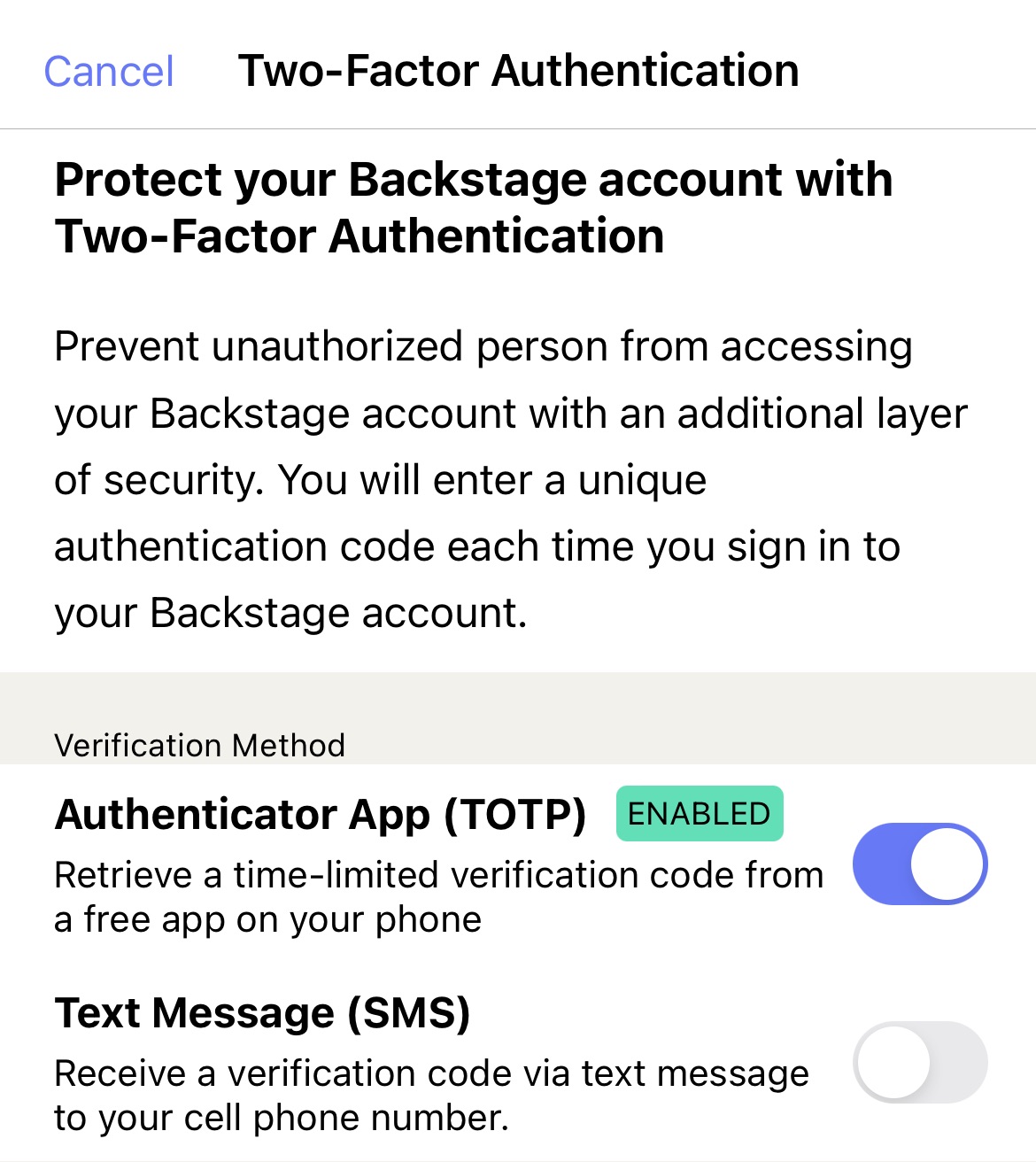Tap the "a free app on your phone" line
Screen dimensions: 1036x1162
(268, 919)
